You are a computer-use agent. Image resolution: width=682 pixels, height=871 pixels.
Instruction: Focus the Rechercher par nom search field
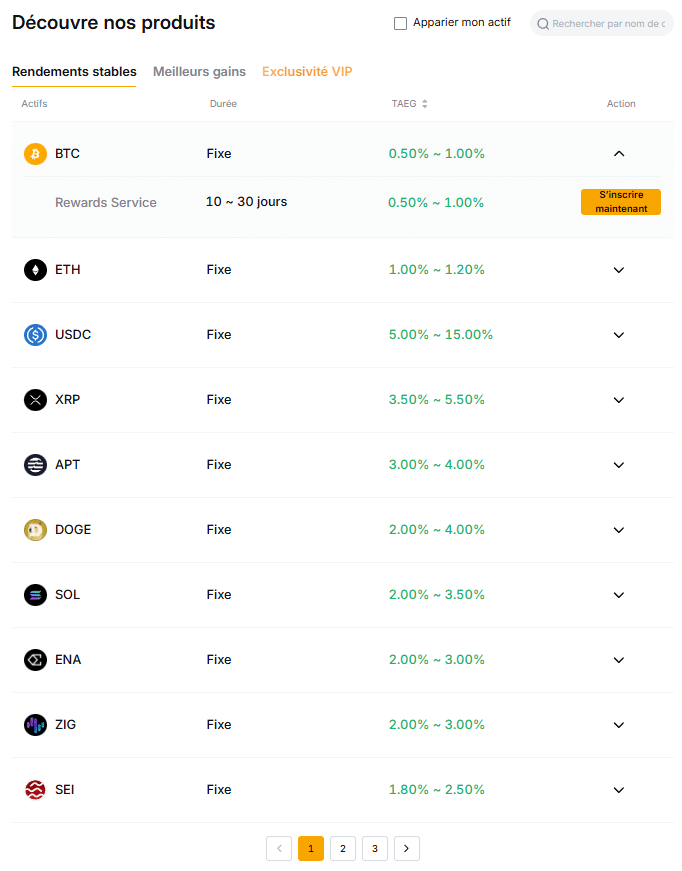point(607,23)
